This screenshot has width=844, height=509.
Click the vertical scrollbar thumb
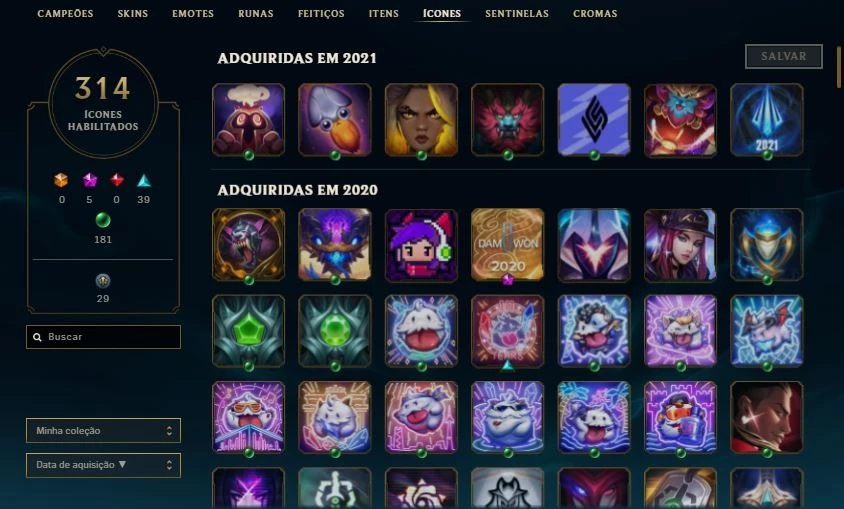pyautogui.click(x=838, y=67)
